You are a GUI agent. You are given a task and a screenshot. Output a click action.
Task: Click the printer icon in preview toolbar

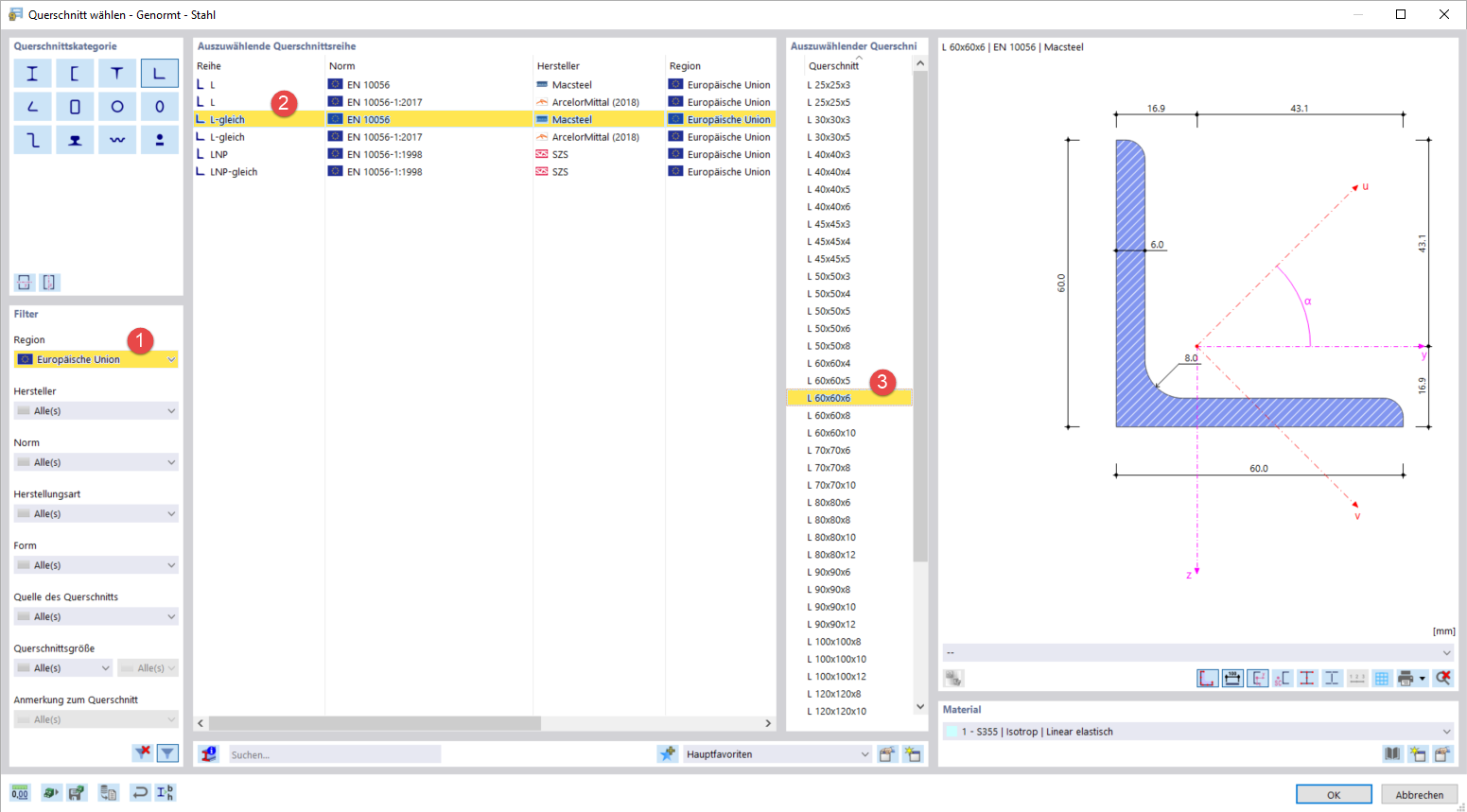coord(1406,678)
